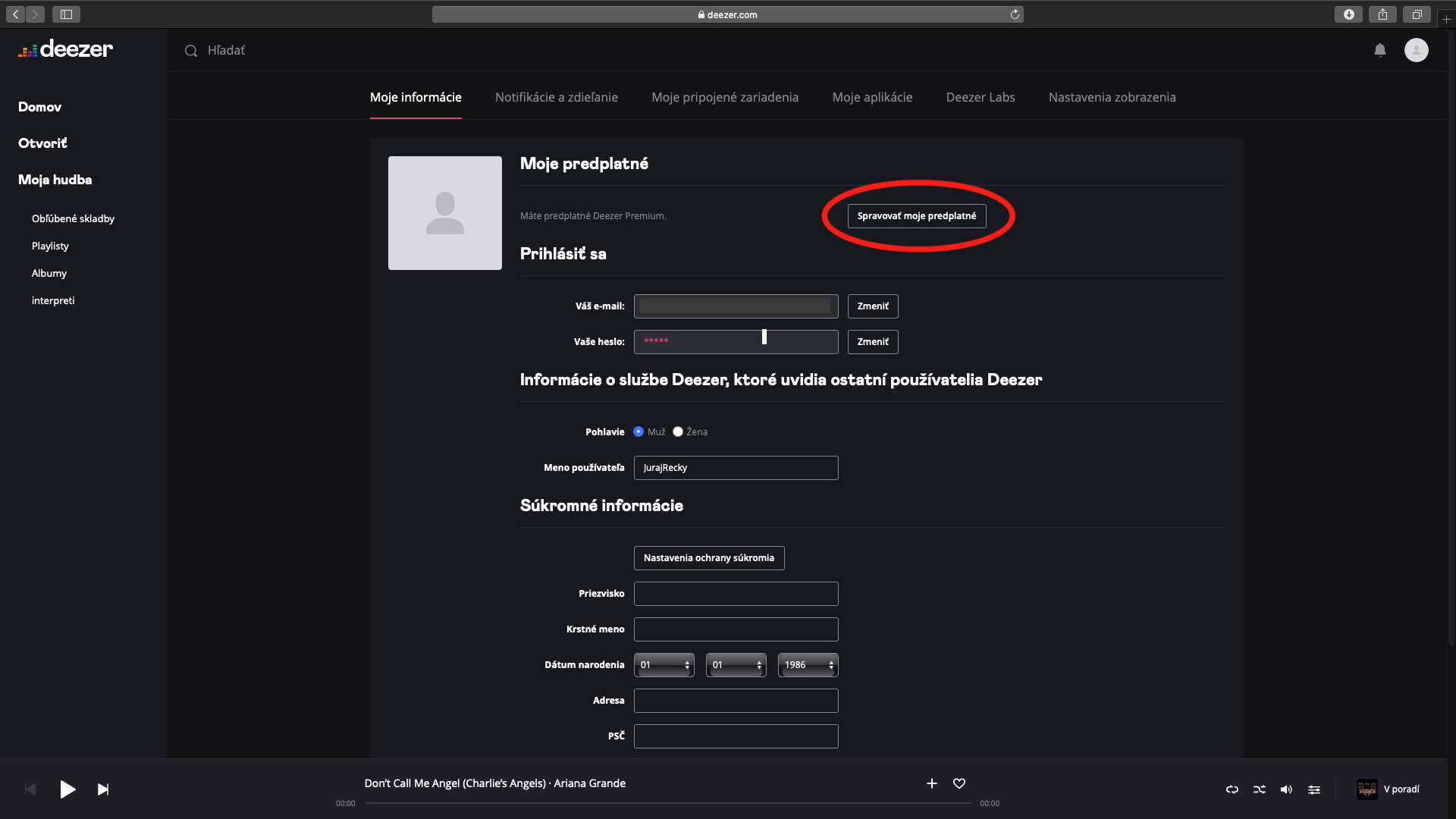Go to Domov in sidebar
Image resolution: width=1456 pixels, height=819 pixels.
[39, 107]
